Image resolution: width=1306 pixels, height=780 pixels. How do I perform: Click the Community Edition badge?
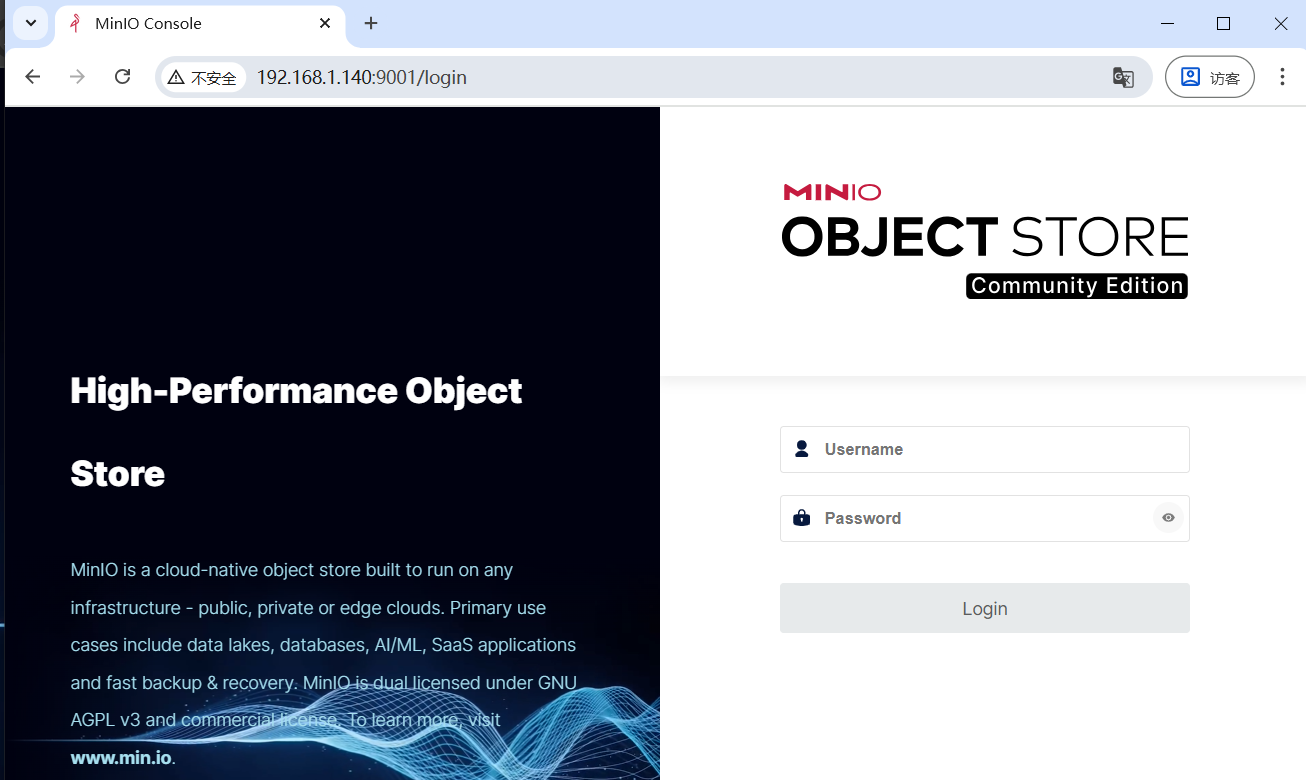pyautogui.click(x=1077, y=286)
